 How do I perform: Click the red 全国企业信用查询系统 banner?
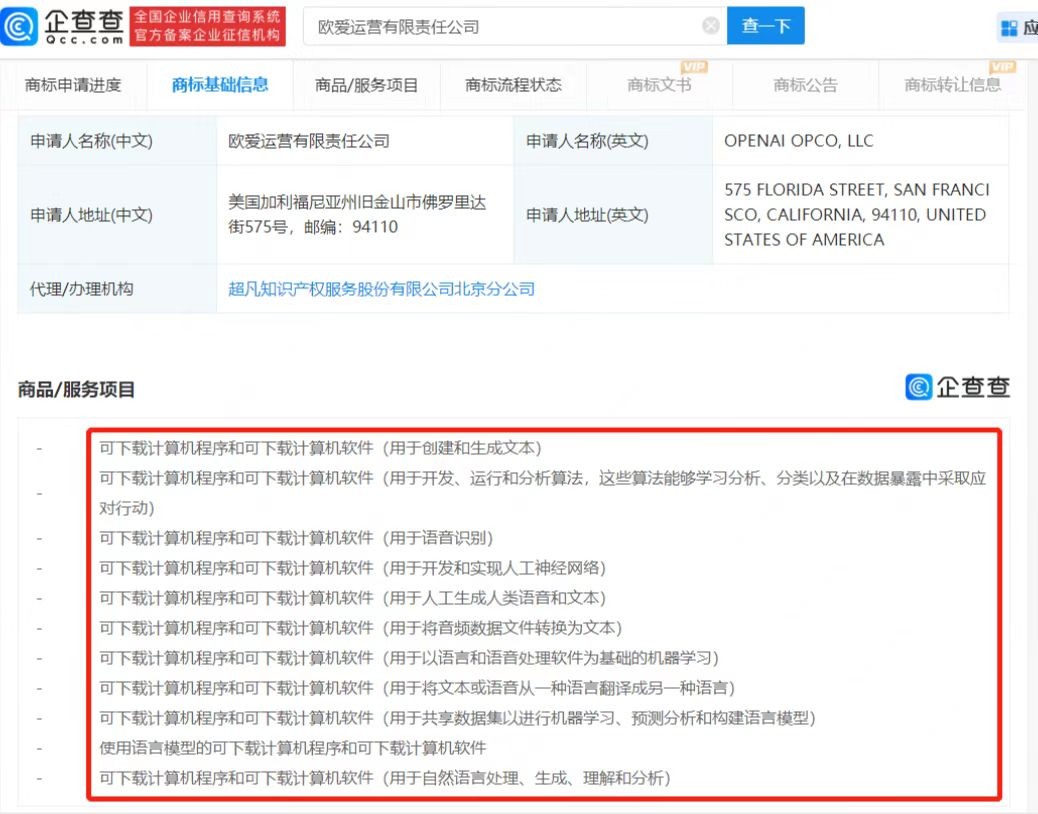click(x=207, y=26)
